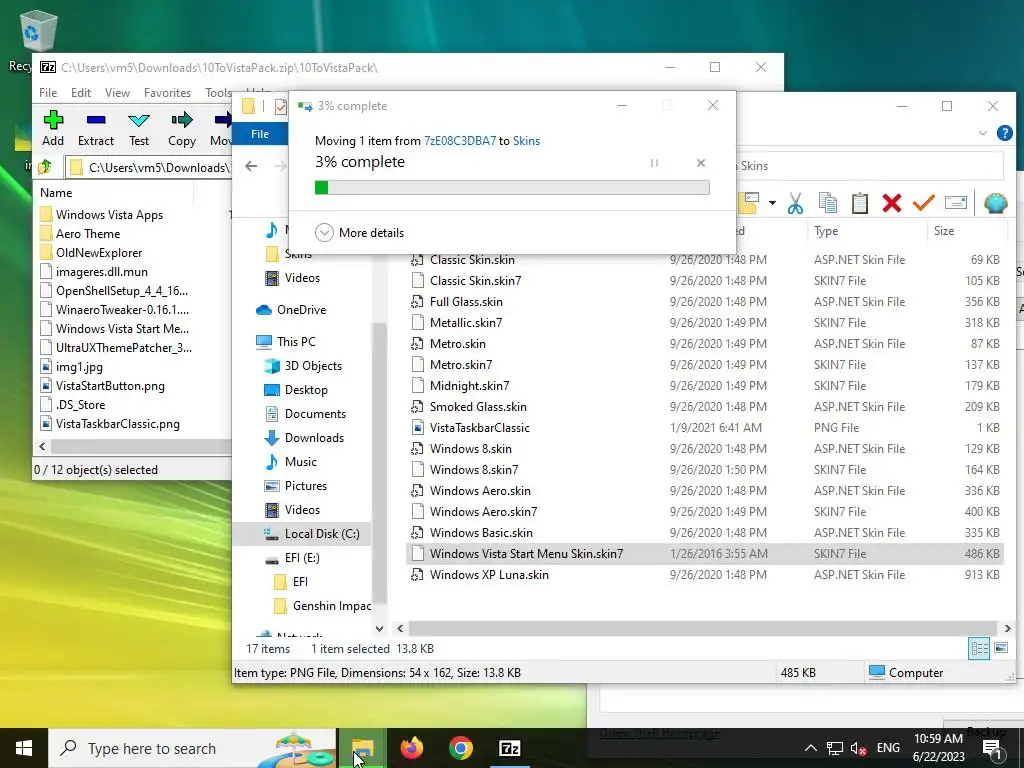This screenshot has height=768, width=1024.
Task: Click the 7-Zip address path field
Action: [149, 167]
